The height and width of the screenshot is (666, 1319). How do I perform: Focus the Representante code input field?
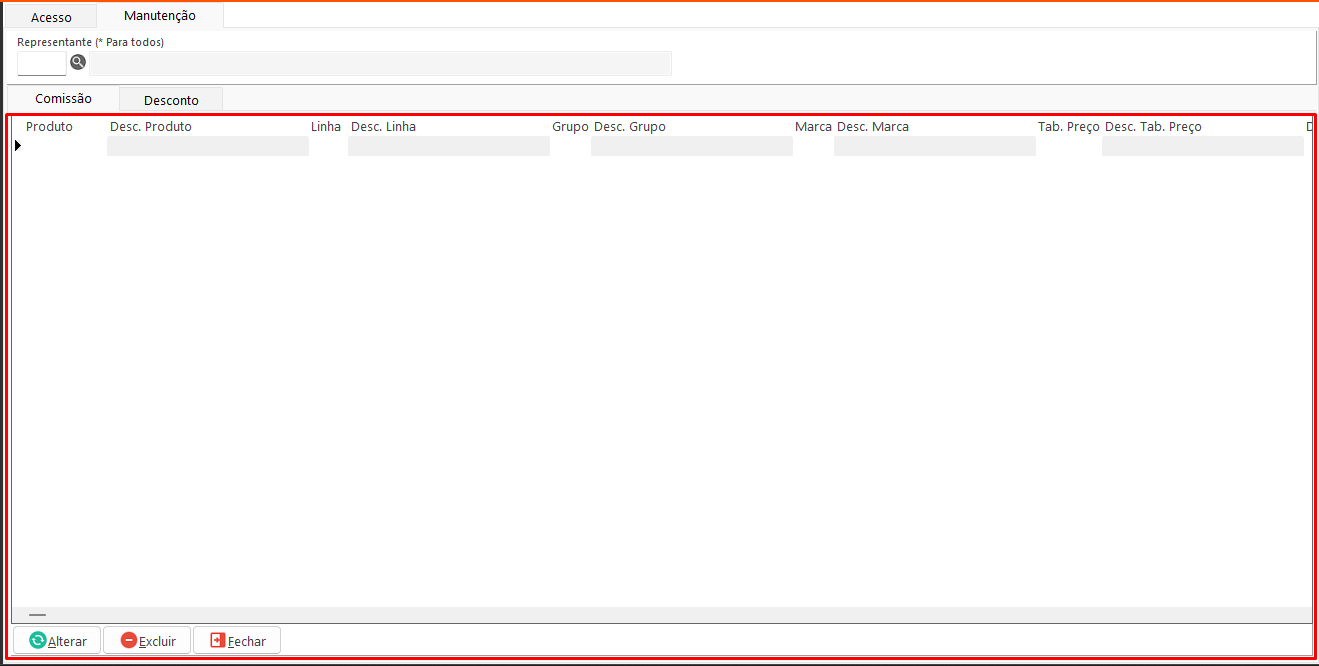point(42,64)
